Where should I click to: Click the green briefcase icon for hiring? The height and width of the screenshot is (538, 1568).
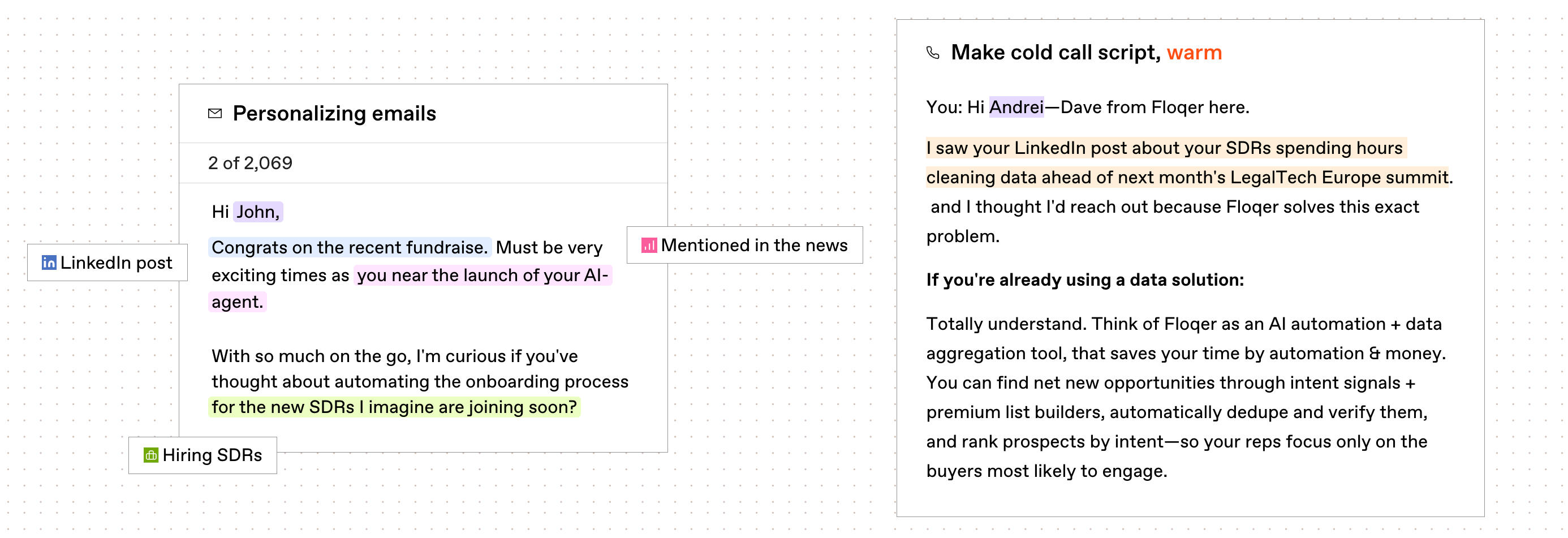coord(151,455)
